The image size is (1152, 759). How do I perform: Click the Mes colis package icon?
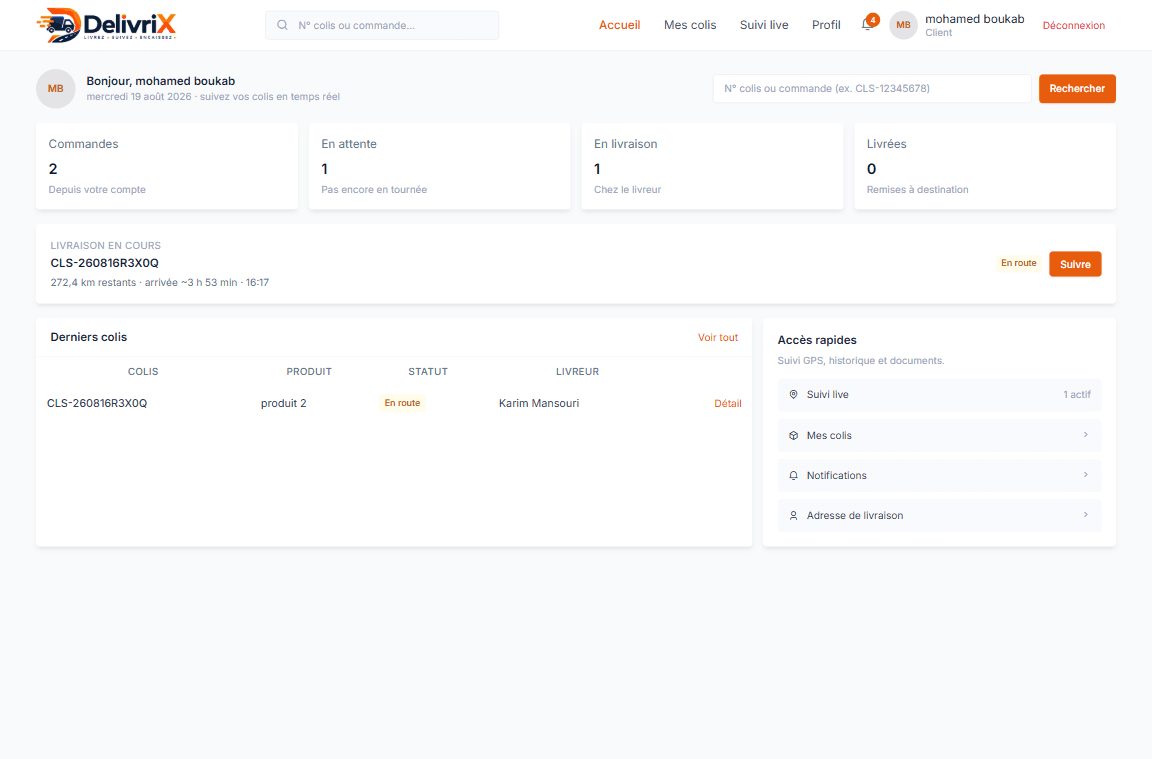793,436
